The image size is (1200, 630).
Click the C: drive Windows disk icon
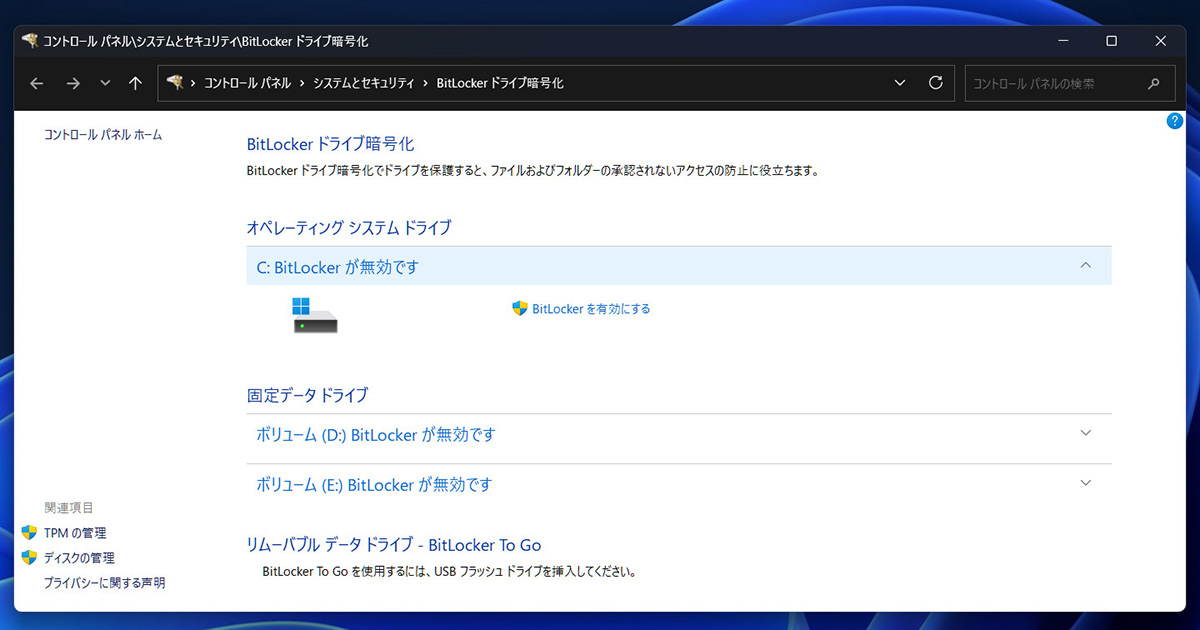(x=315, y=315)
